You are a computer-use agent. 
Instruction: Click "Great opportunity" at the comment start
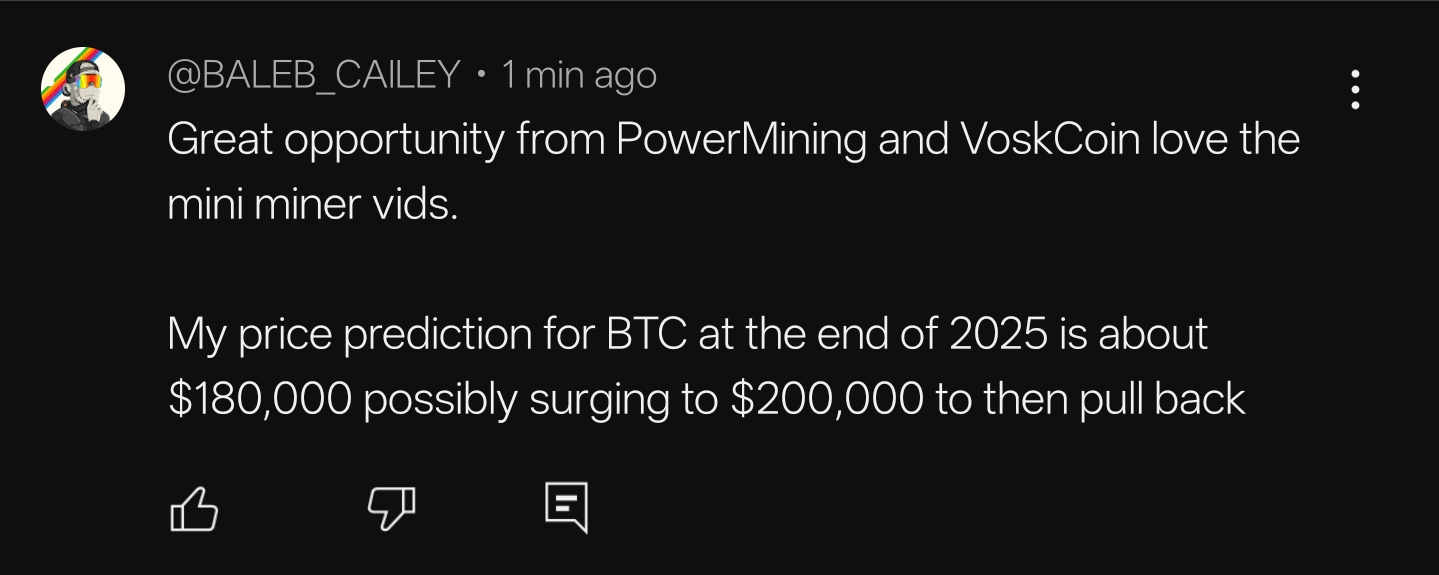(336, 140)
